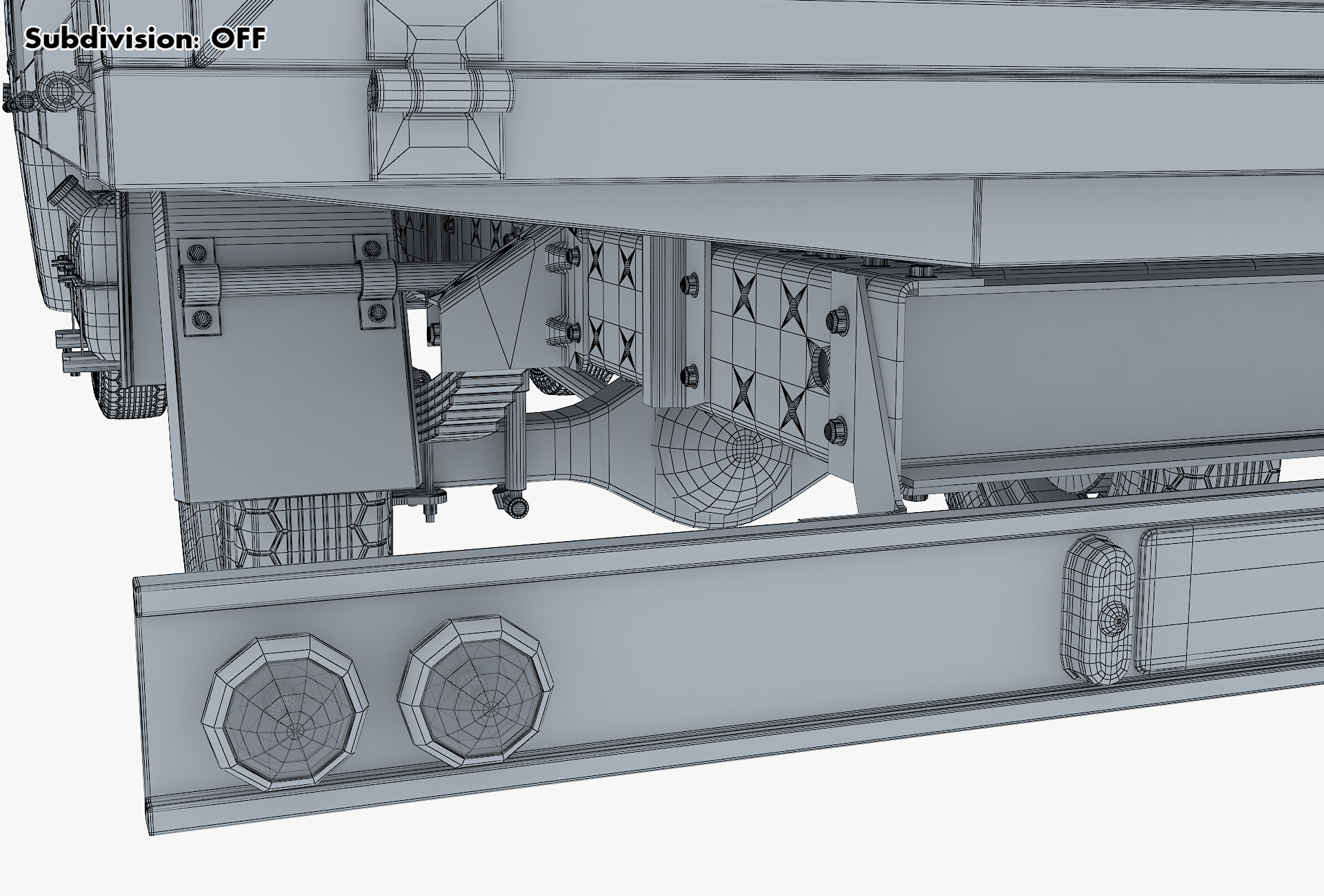1324x896 pixels.
Task: Click the oval marker light on bumper
Action: coord(1099,609)
